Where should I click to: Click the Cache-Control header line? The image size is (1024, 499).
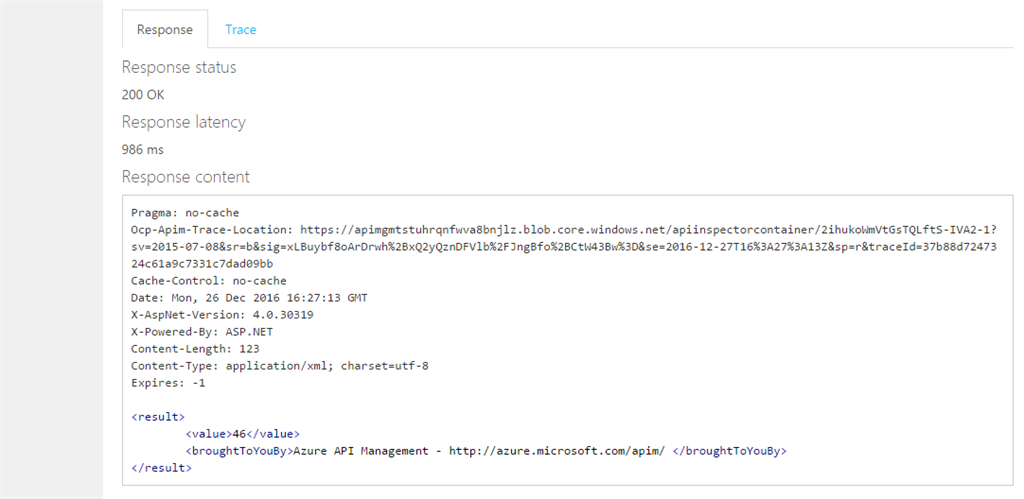coord(208,281)
